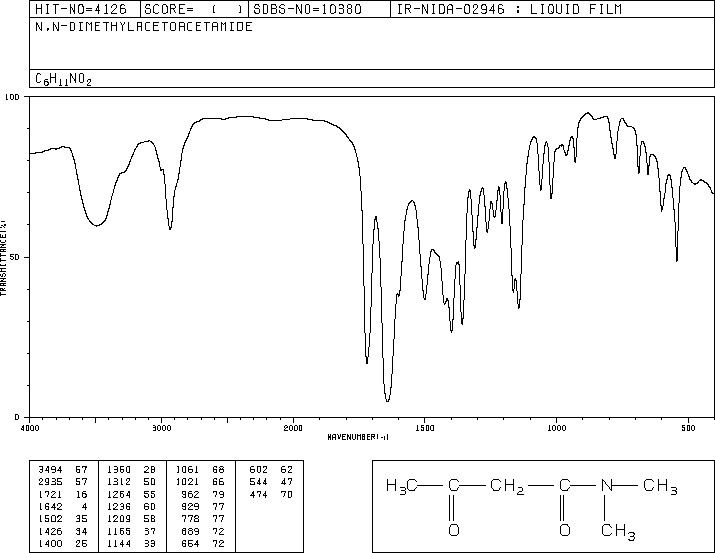Click the 1061 entry in the peak table
The image size is (715, 553).
(x=187, y=470)
